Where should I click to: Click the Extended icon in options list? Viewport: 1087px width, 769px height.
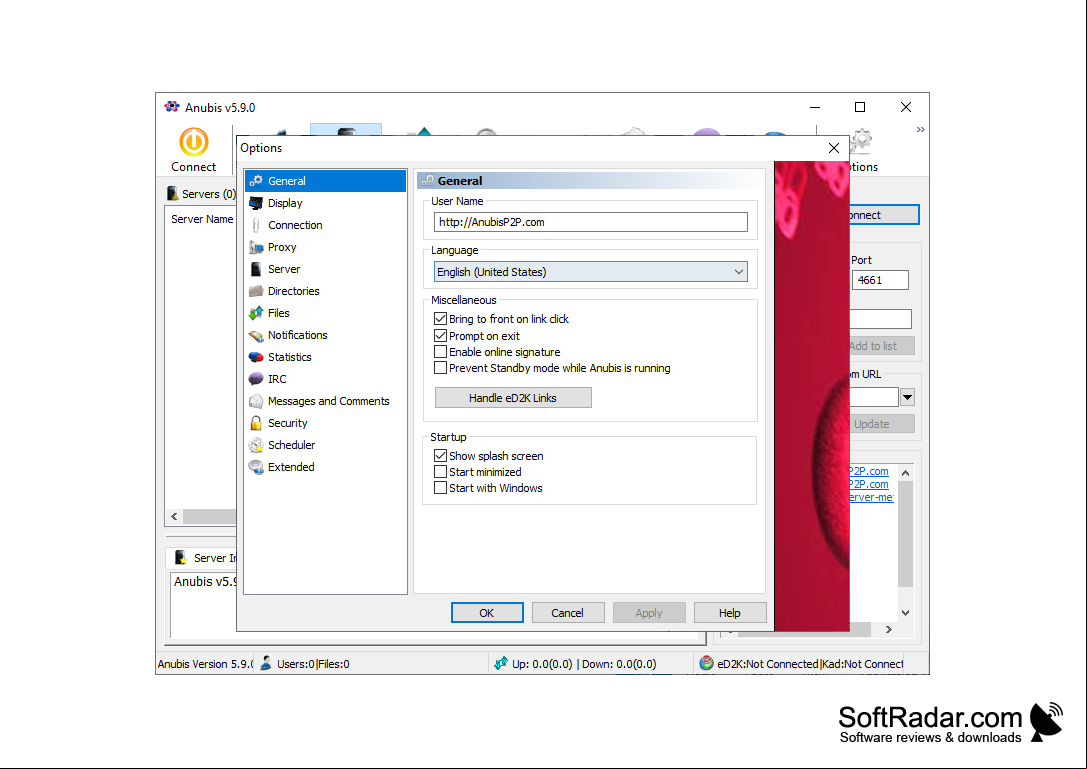coord(256,467)
